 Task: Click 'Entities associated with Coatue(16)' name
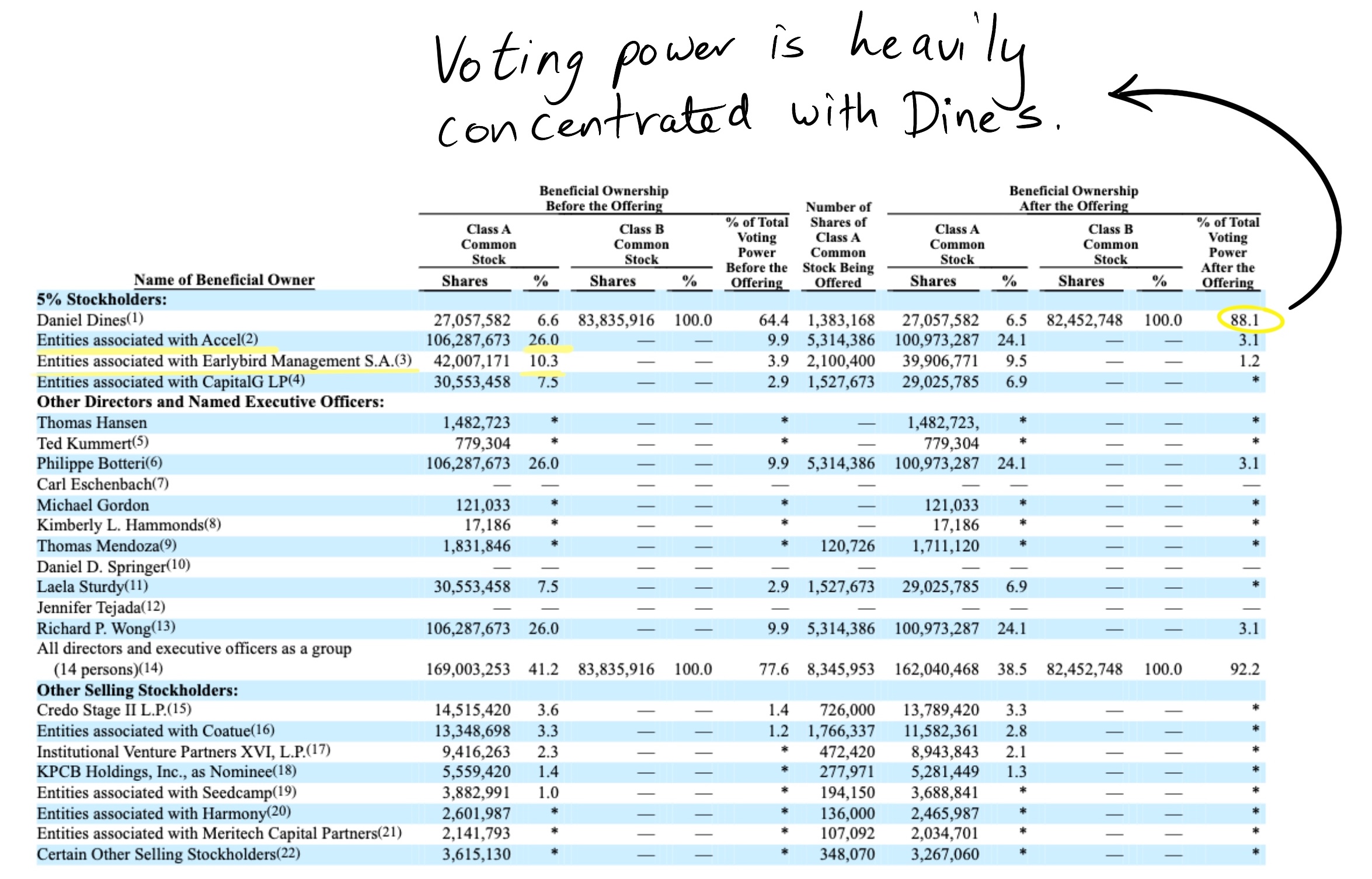click(155, 731)
